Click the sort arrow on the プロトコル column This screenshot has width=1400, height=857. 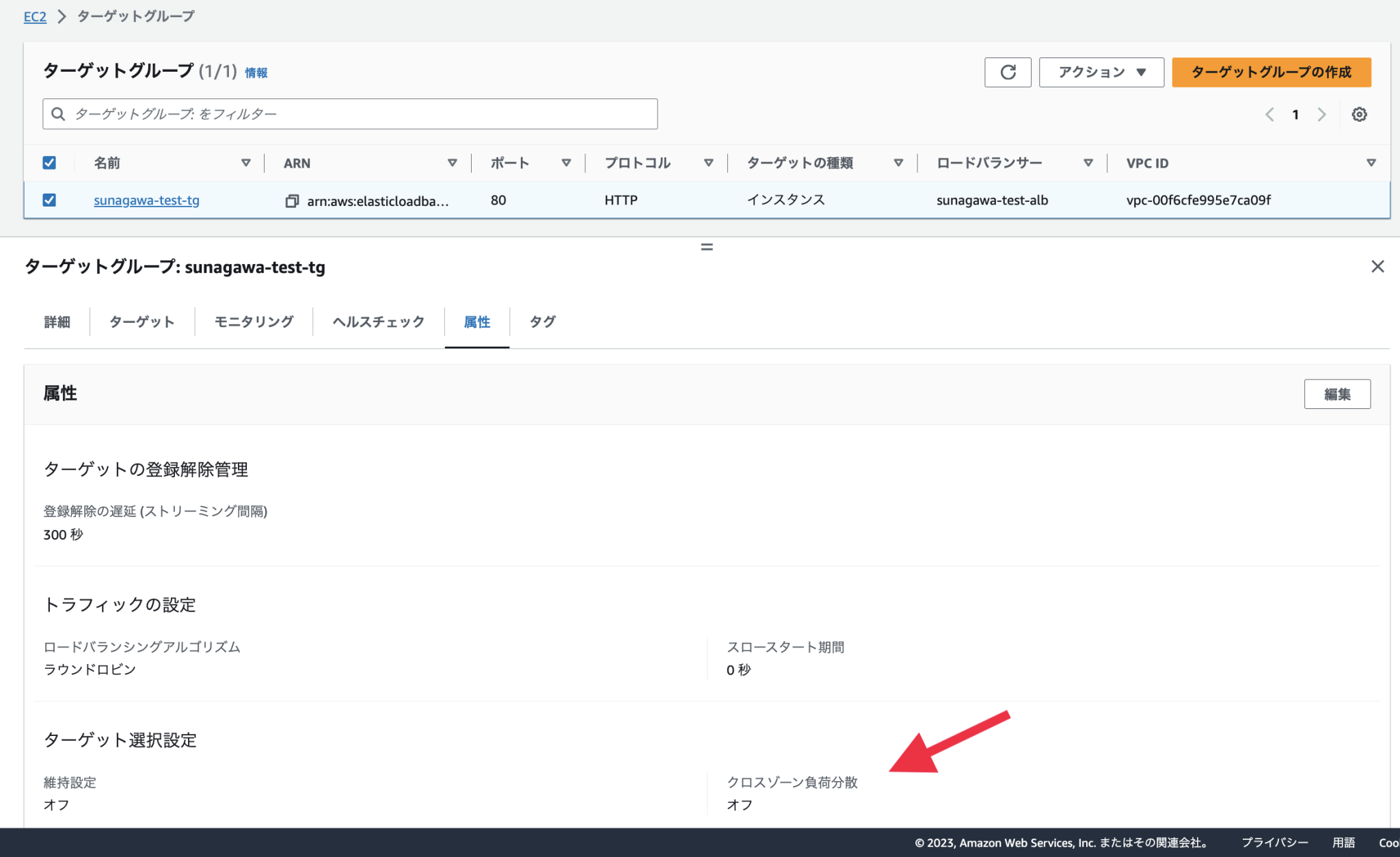(708, 163)
